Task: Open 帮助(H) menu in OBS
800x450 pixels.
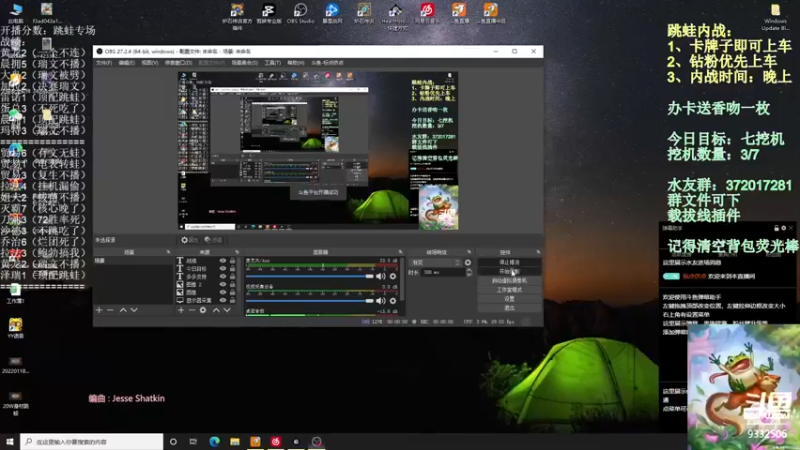Action: point(295,63)
